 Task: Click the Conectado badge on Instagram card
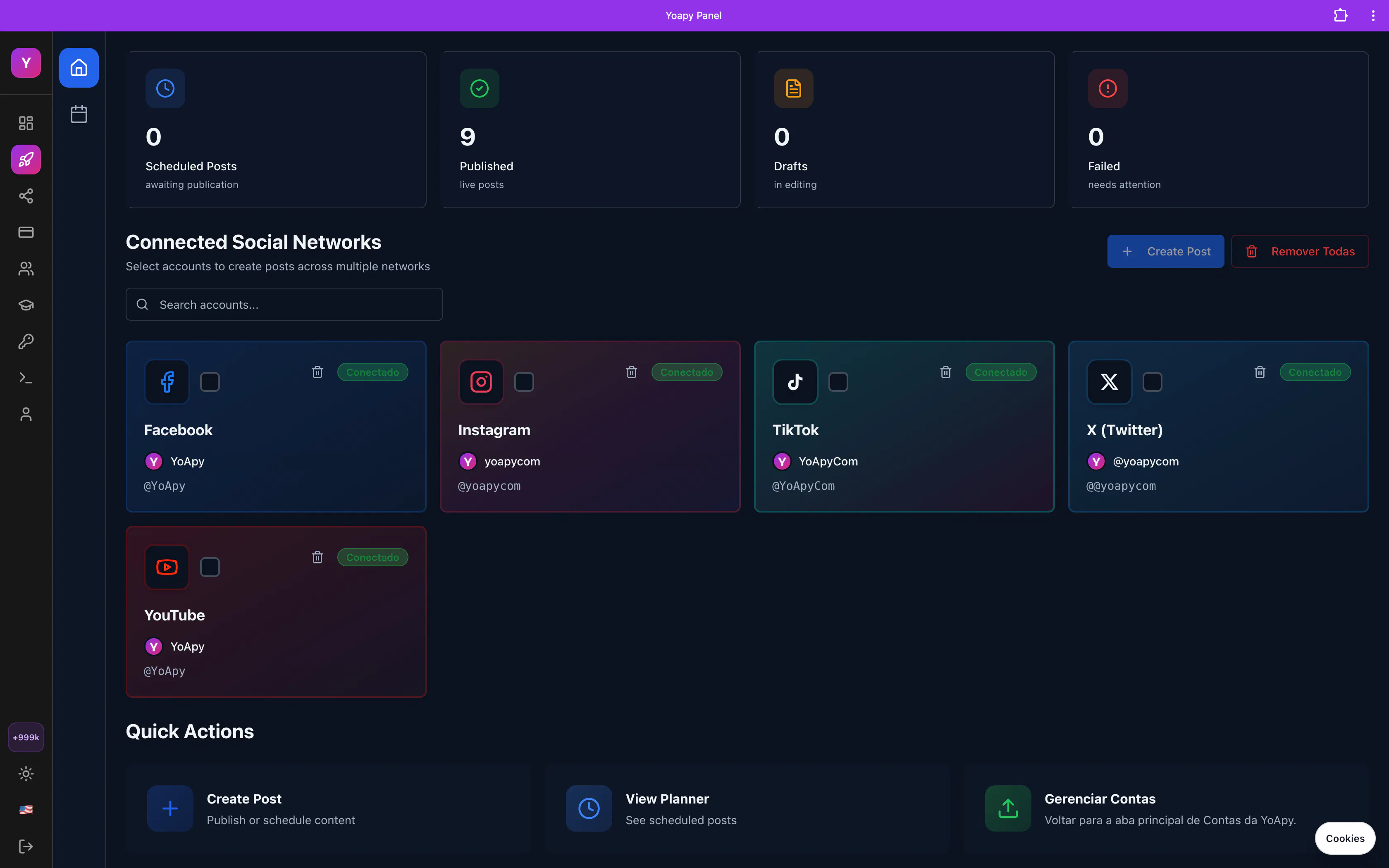[x=687, y=372]
